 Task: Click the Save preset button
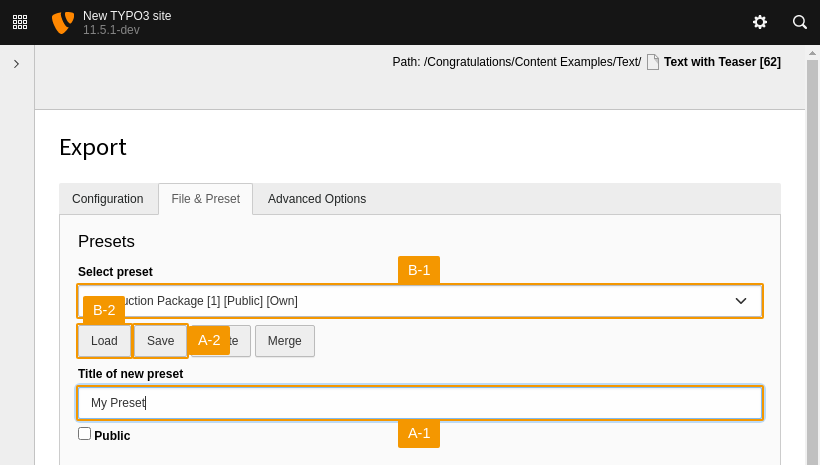point(160,341)
